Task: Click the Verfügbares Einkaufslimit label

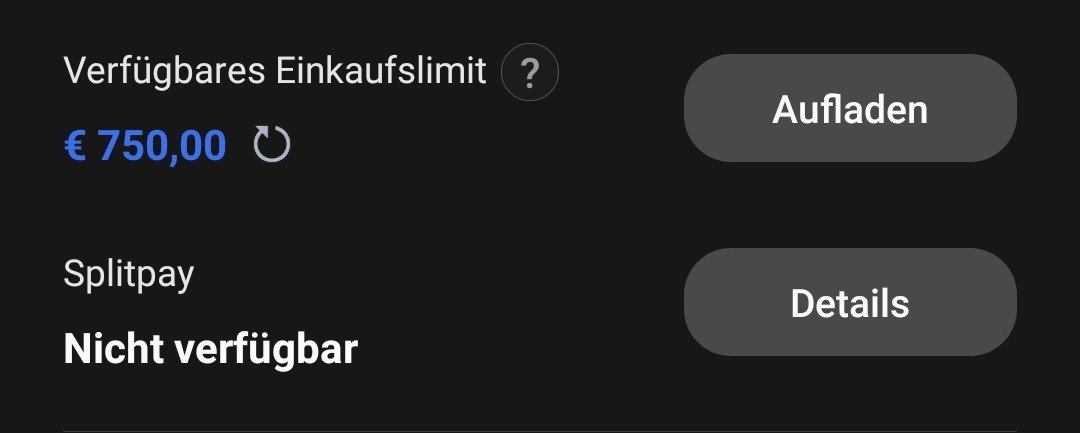Action: pyautogui.click(x=275, y=71)
